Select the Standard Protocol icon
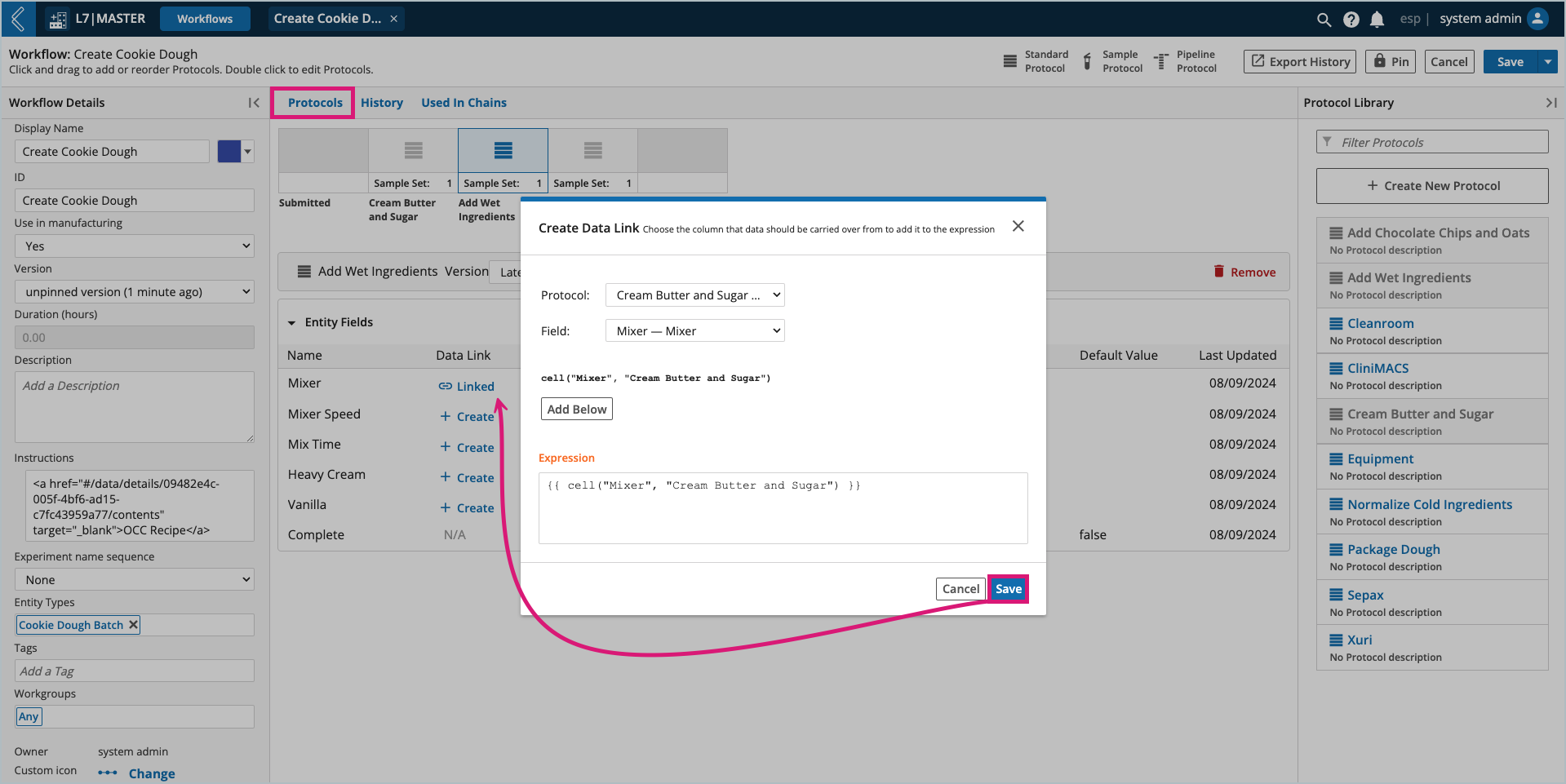Viewport: 1566px width, 784px height. 1009,61
